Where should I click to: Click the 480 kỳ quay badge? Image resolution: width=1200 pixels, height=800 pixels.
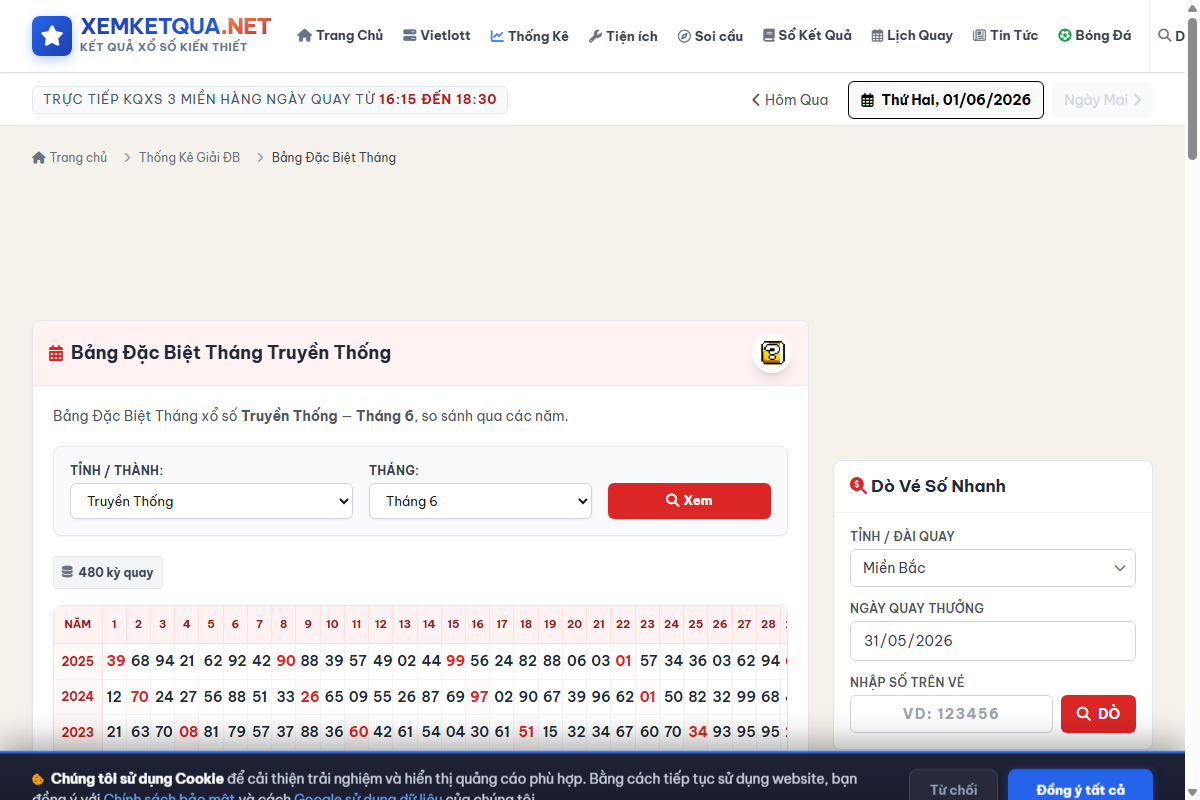(x=108, y=573)
